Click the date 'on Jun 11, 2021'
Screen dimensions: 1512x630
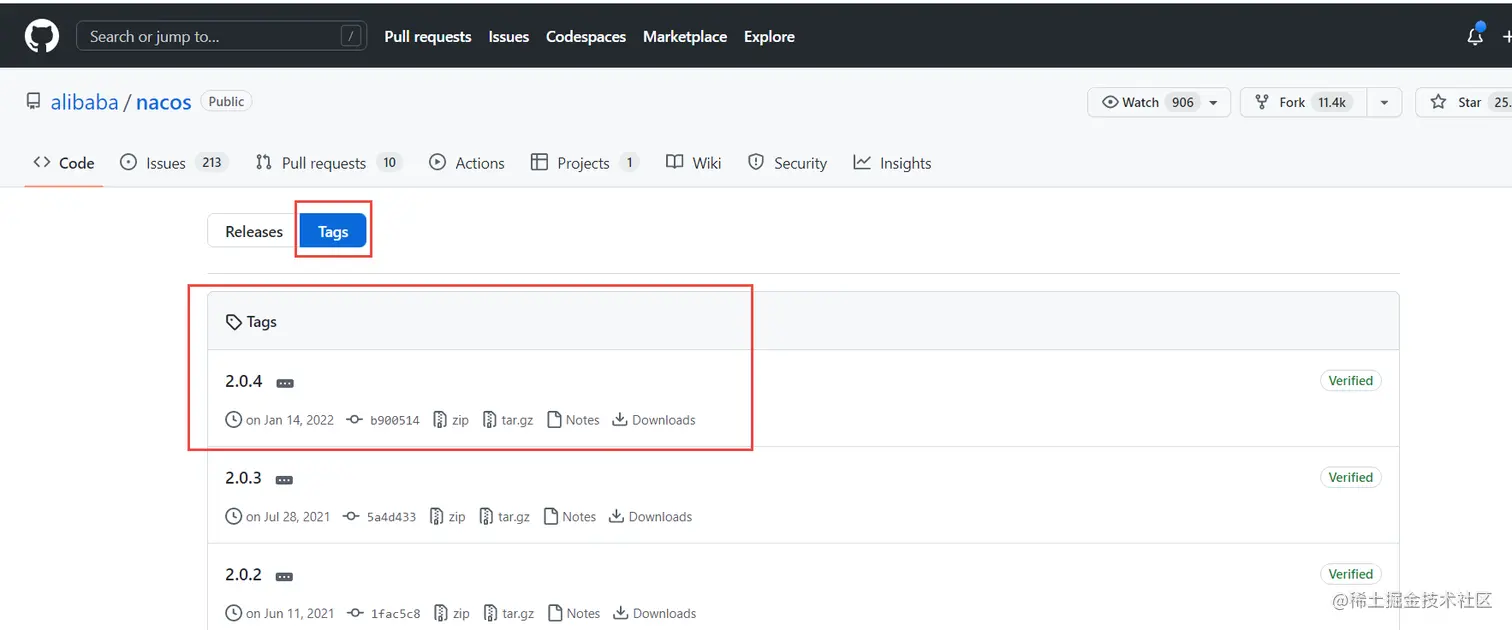coord(290,614)
